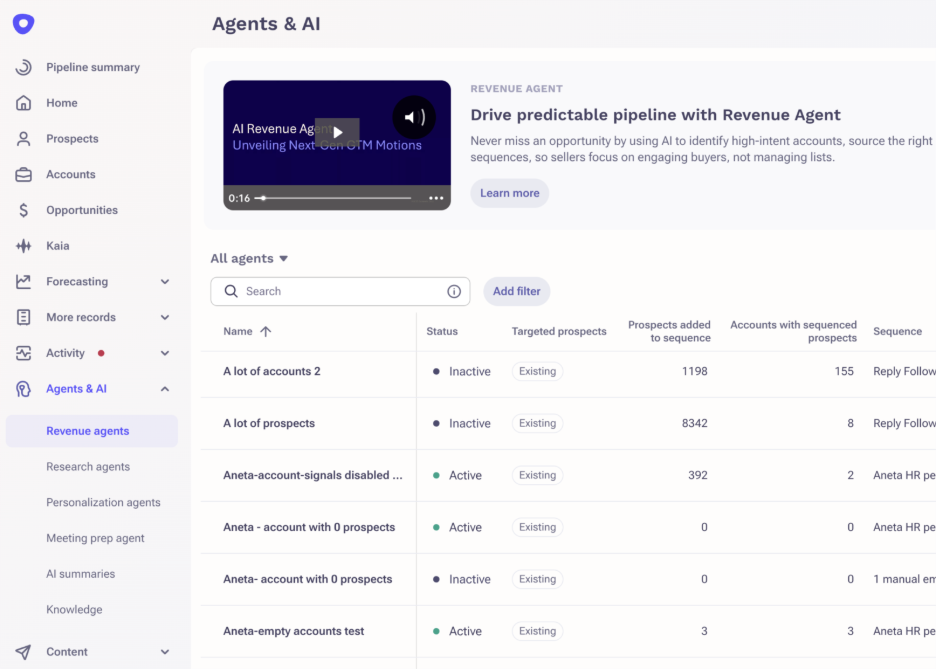Expand the Activity menu chevron

(165, 353)
